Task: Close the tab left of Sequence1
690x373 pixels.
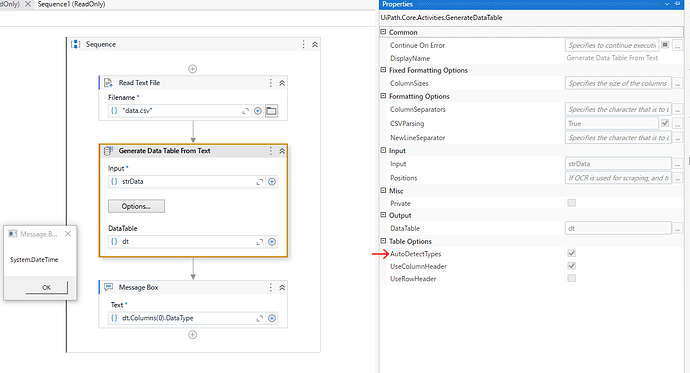Action: pyautogui.click(x=28, y=4)
